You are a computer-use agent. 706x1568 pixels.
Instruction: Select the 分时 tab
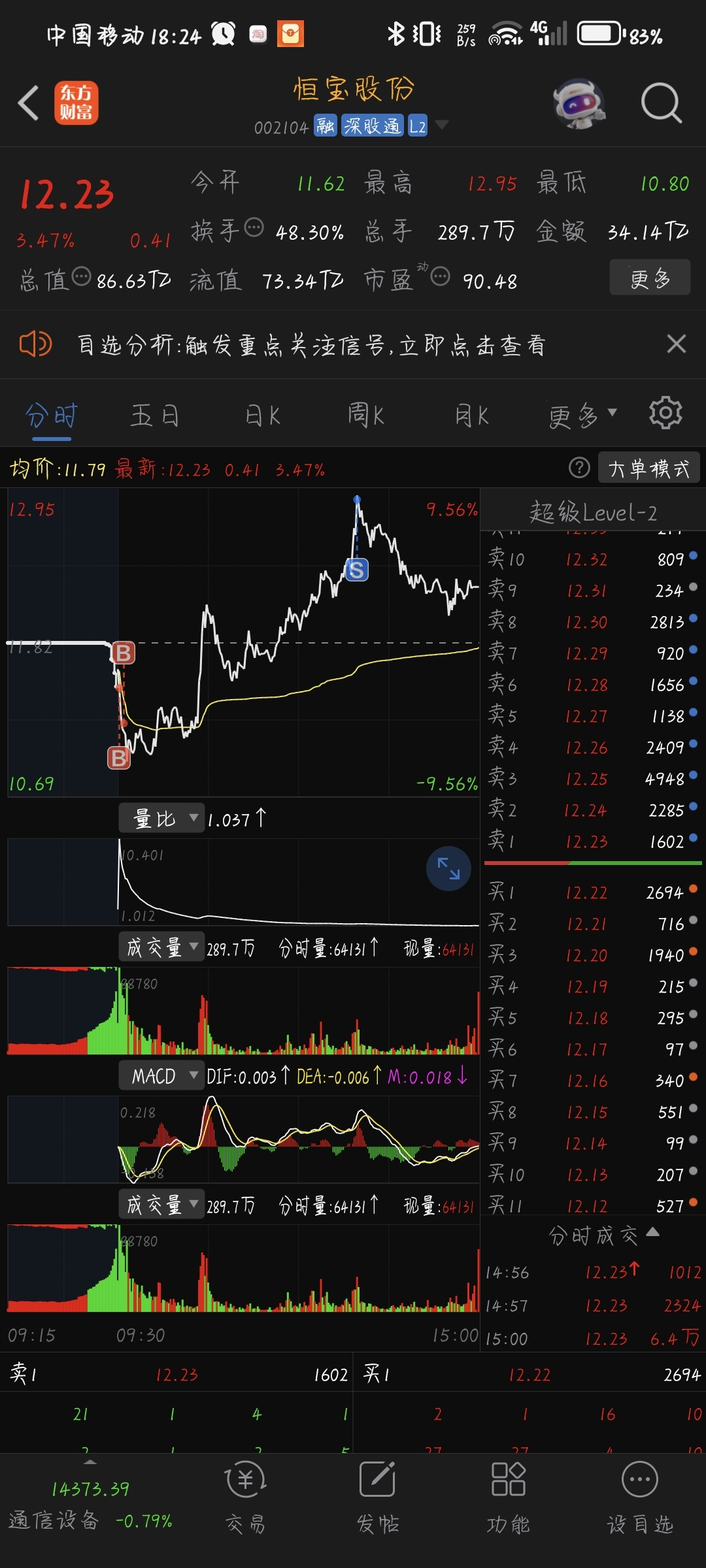[x=52, y=416]
